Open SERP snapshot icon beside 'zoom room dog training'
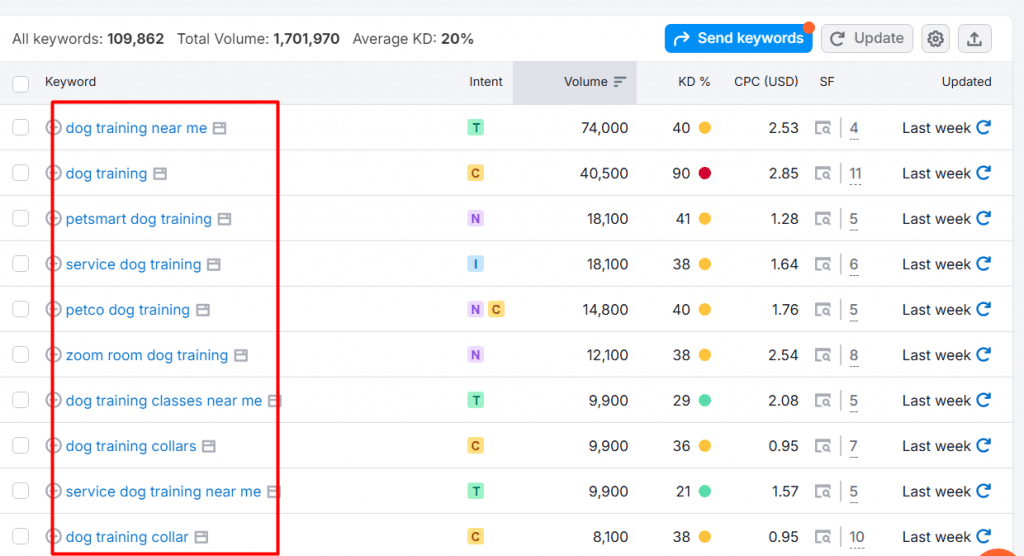Screen dimensions: 1024x556 tap(241, 355)
